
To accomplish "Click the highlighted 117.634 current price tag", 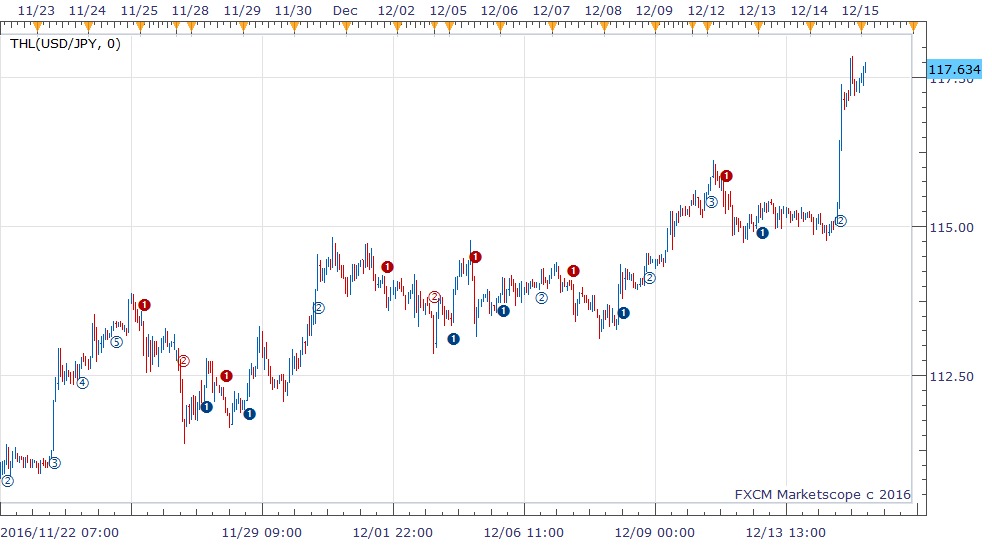I will click(954, 69).
